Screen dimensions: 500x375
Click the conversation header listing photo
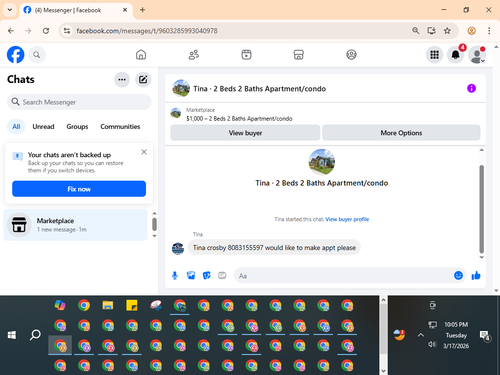click(x=181, y=88)
